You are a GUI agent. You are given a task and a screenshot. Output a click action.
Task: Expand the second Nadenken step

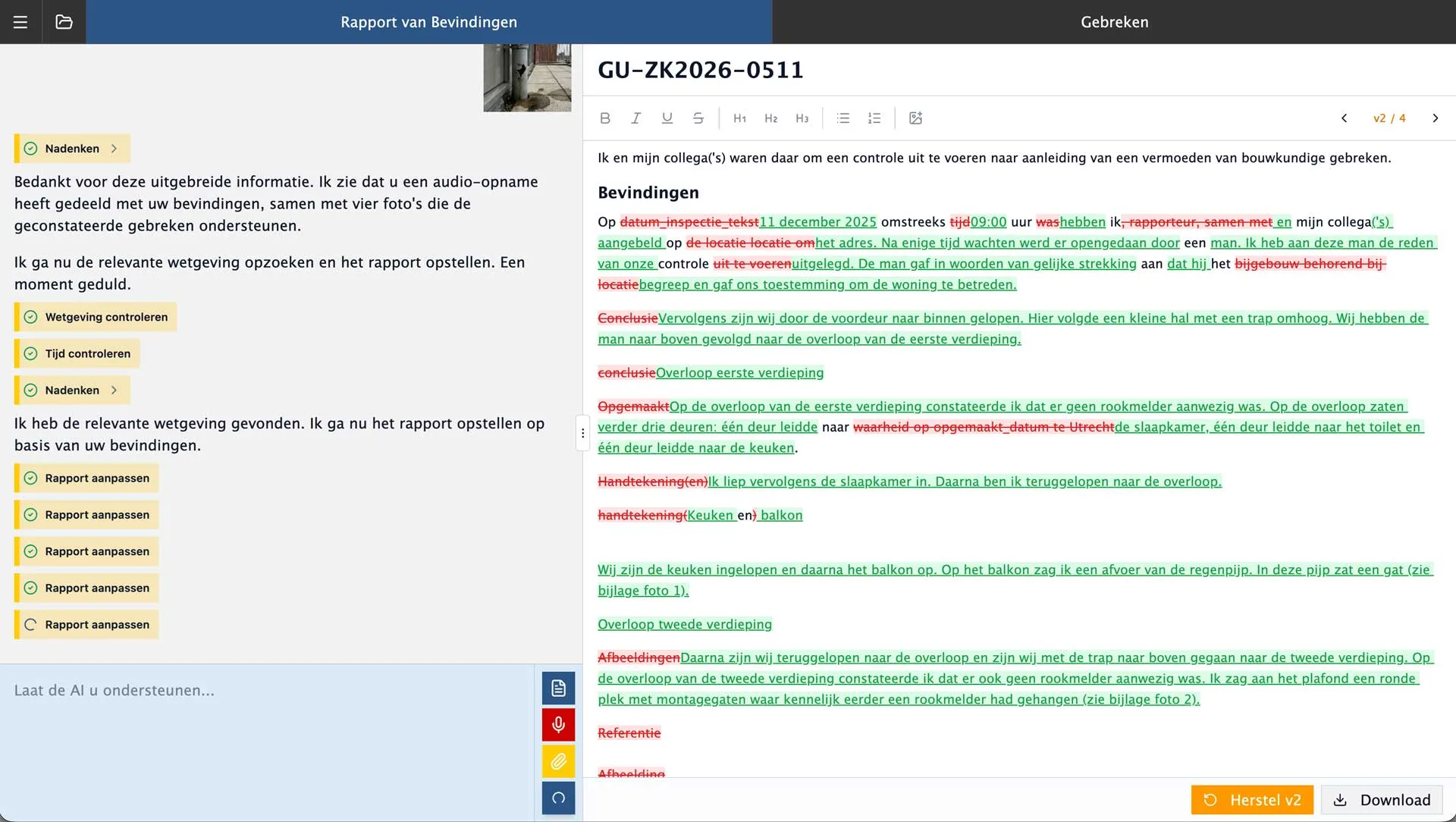(73, 391)
